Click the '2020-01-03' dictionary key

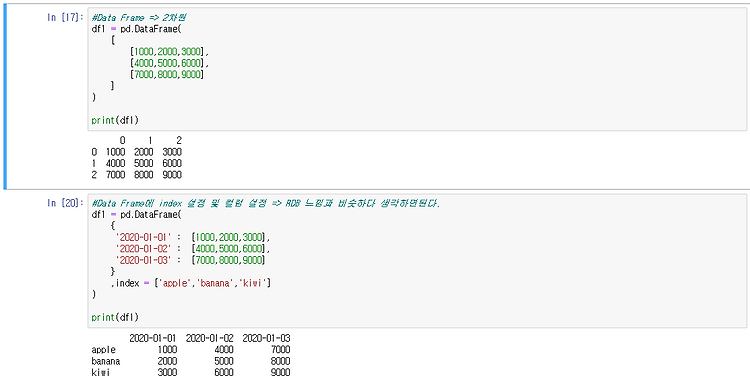click(143, 260)
